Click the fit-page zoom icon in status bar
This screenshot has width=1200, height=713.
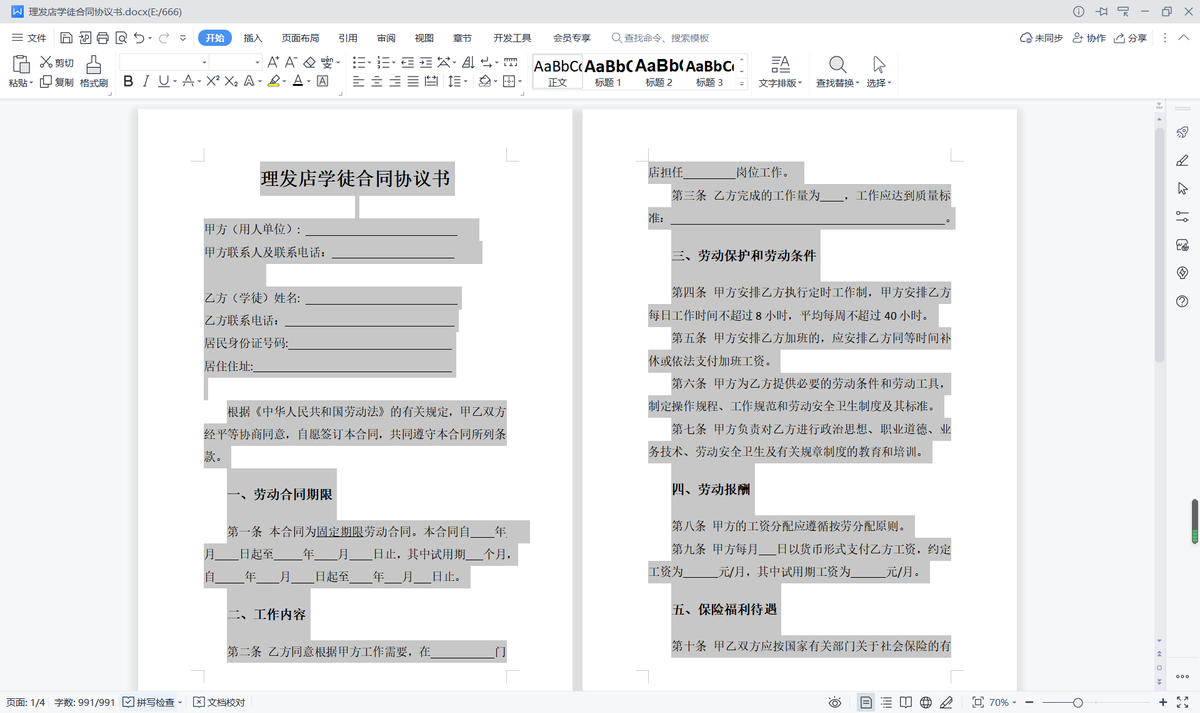click(977, 702)
